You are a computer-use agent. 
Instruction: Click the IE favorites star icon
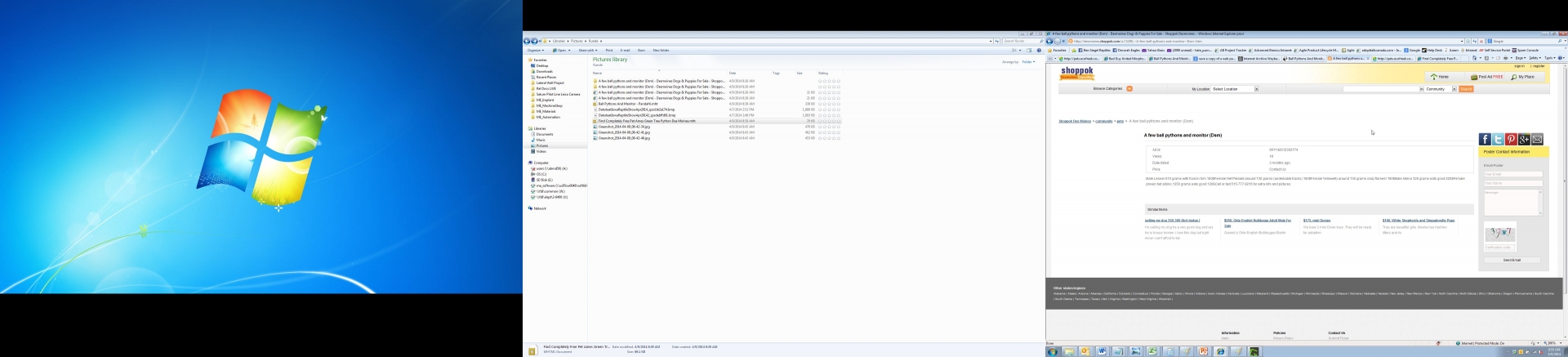click(x=1049, y=50)
